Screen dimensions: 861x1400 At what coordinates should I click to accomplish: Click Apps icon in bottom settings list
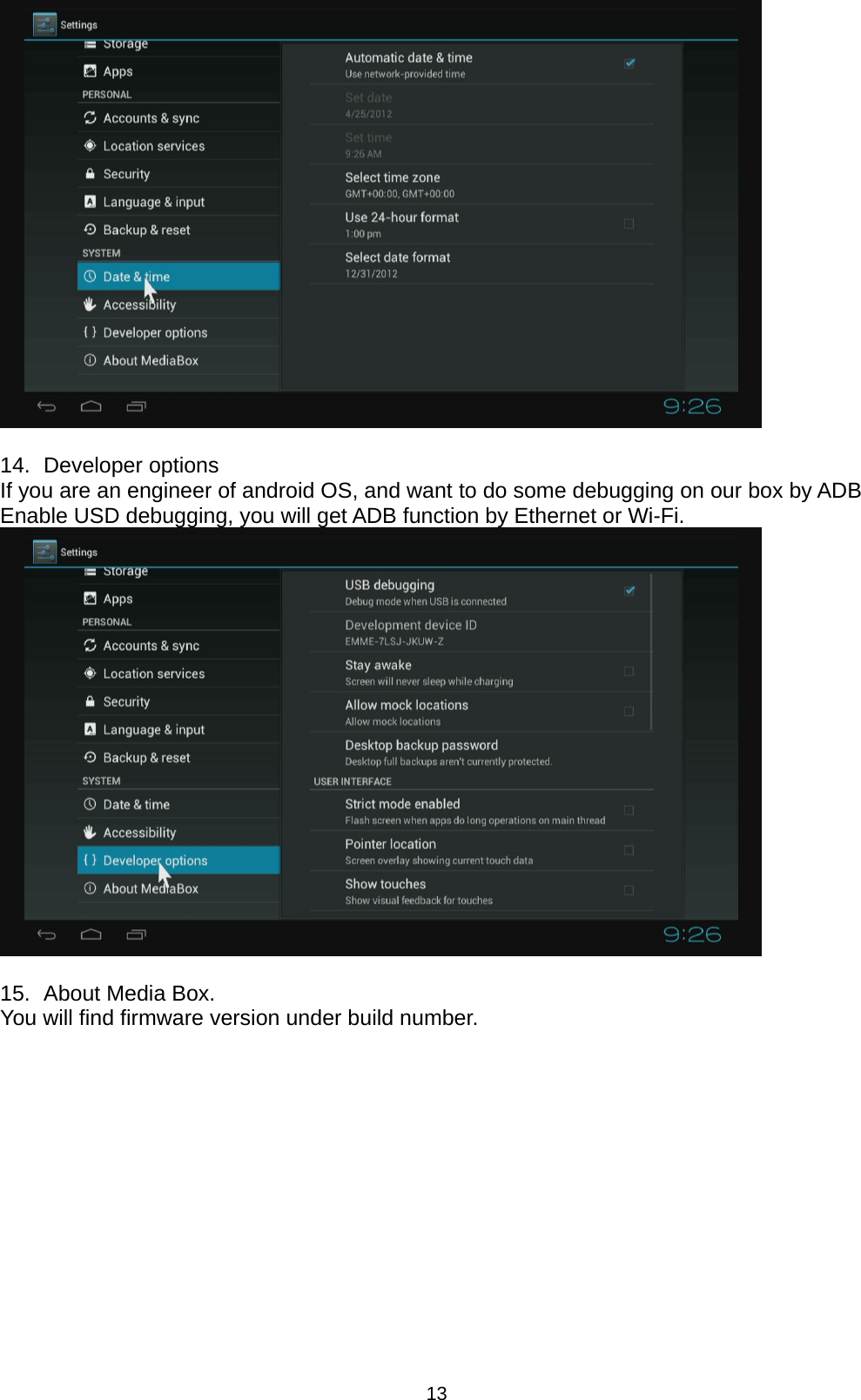[x=90, y=598]
